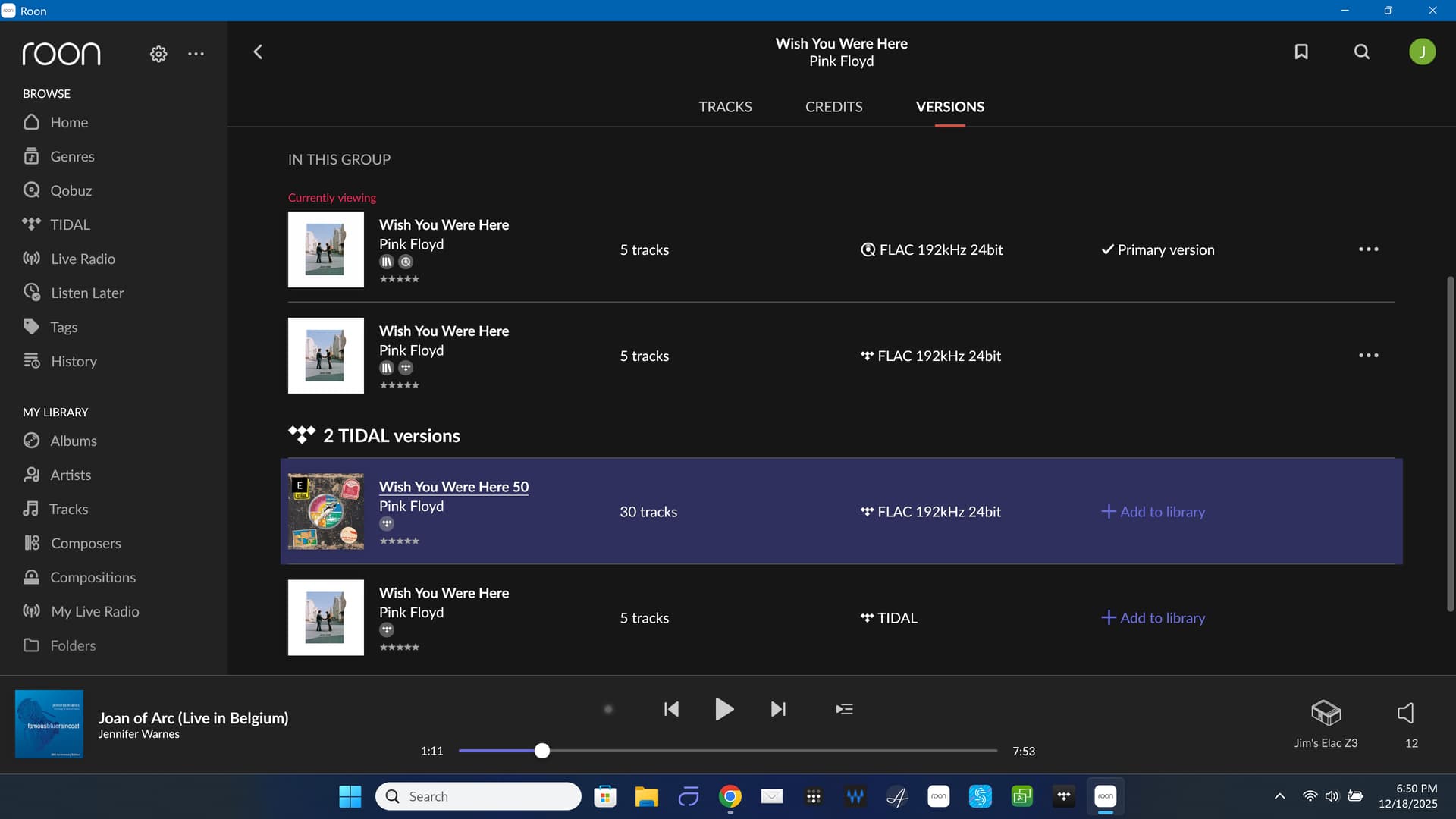1456x819 pixels.
Task: Open volume speaker icon control
Action: coord(1405,713)
